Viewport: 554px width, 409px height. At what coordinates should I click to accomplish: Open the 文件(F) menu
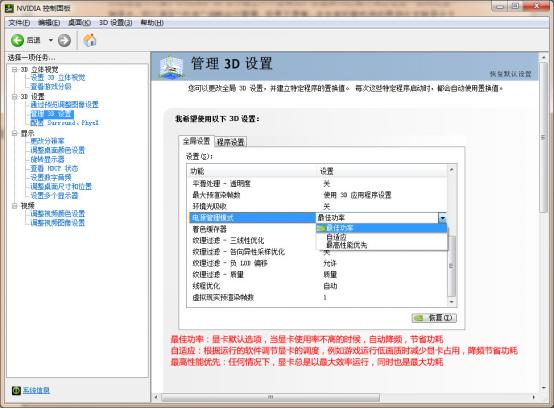click(x=19, y=23)
